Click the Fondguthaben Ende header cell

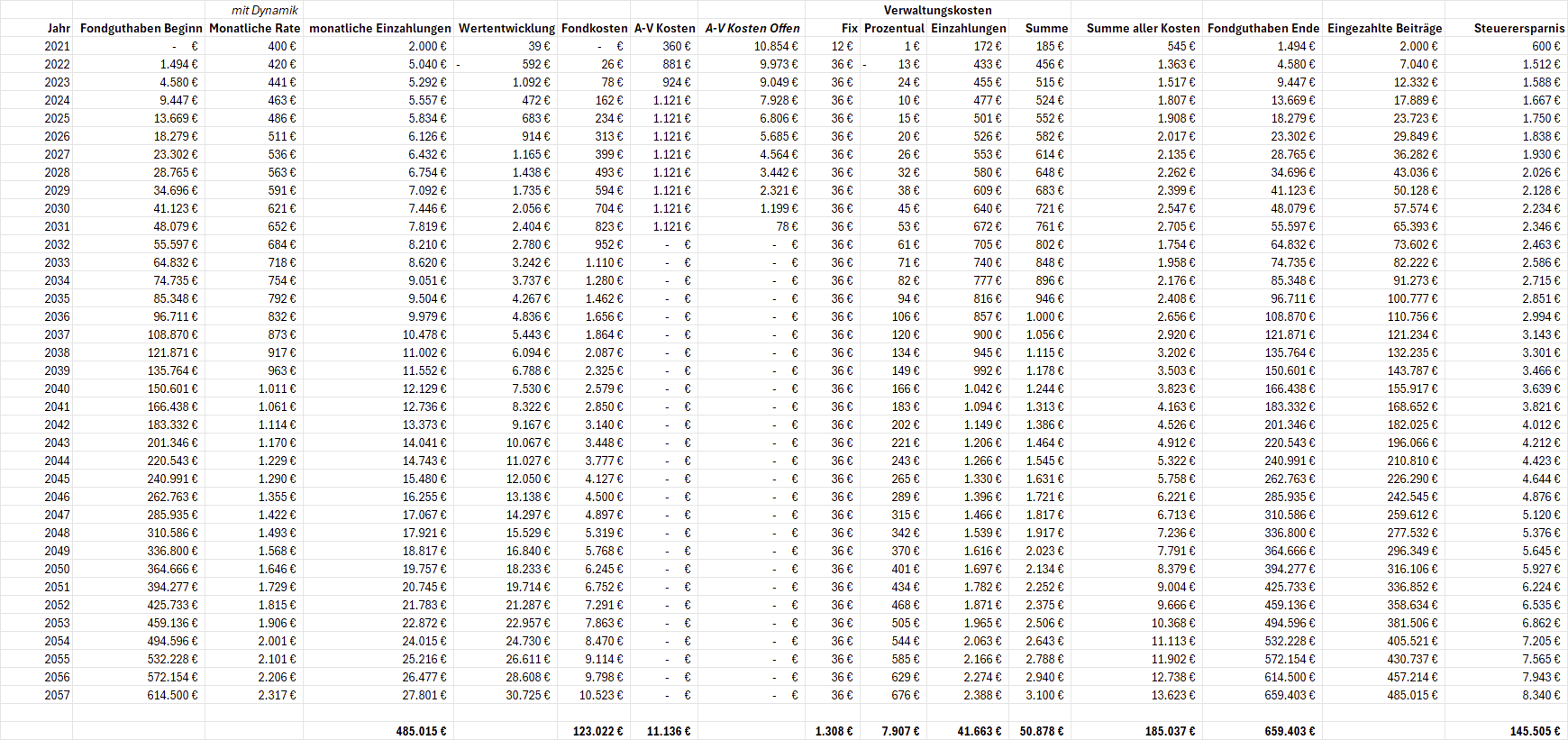click(1263, 28)
